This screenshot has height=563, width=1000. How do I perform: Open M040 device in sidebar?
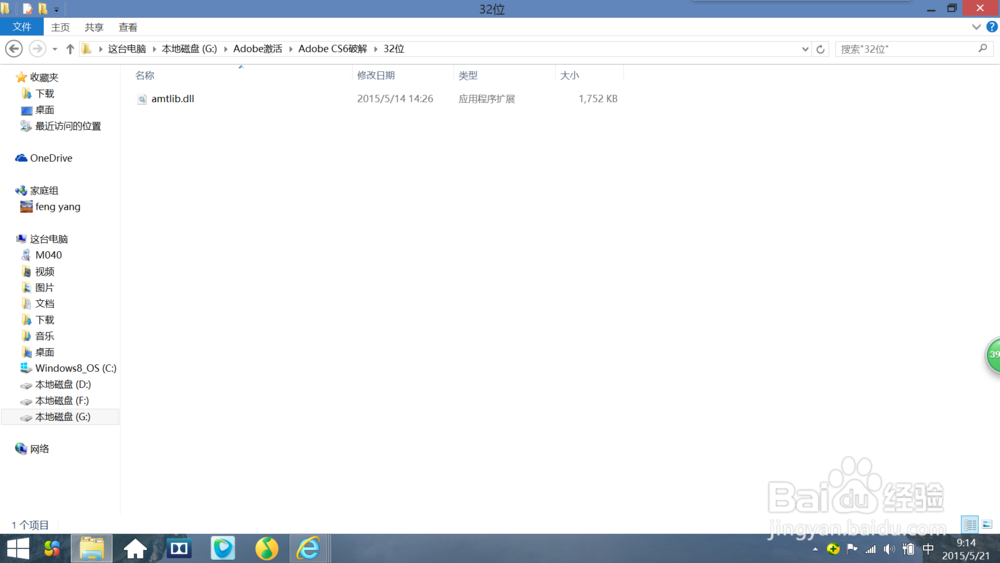(48, 255)
